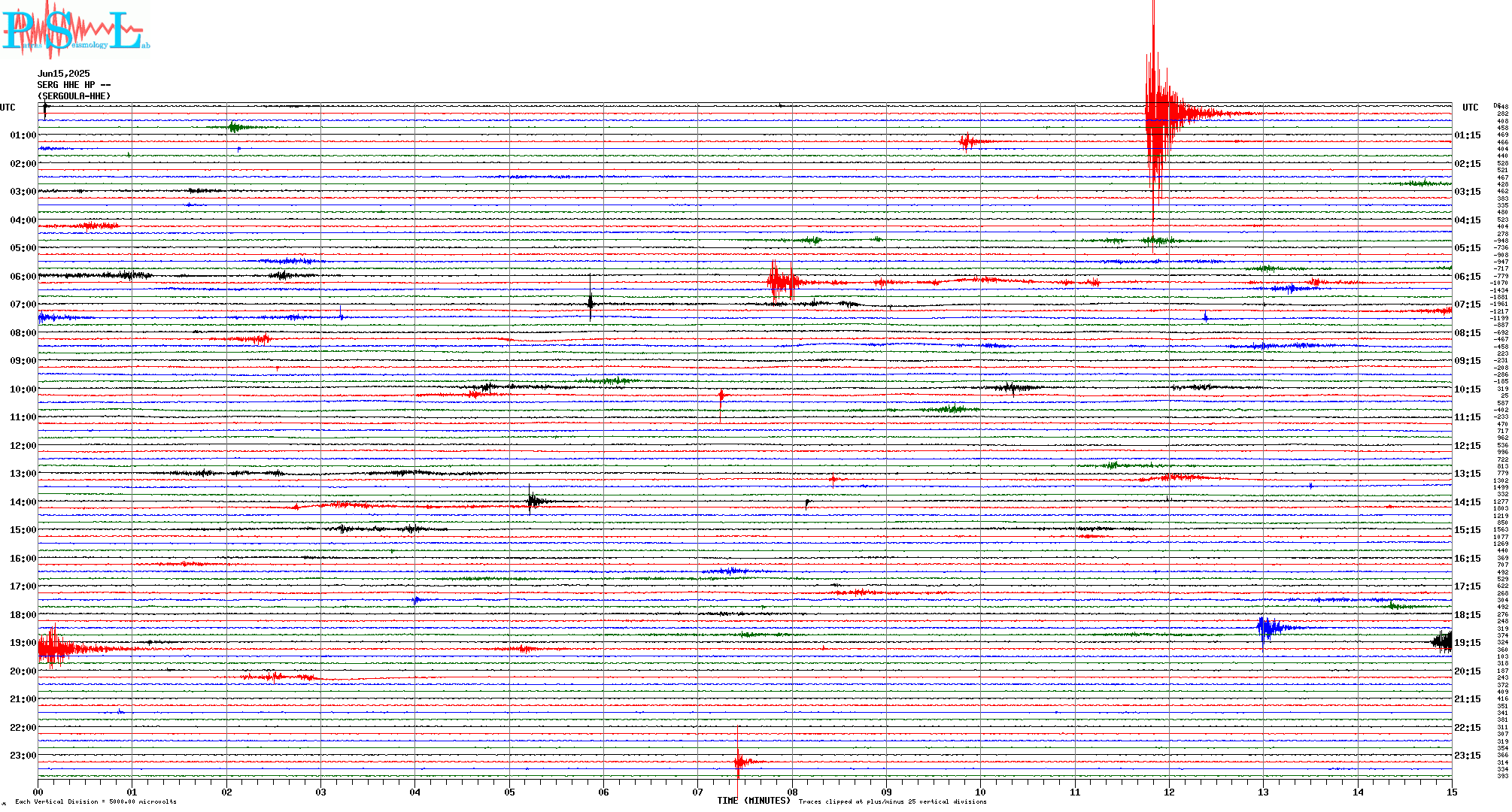
Task: Click minute tick 08 on the bottom axis
Action: (x=792, y=792)
